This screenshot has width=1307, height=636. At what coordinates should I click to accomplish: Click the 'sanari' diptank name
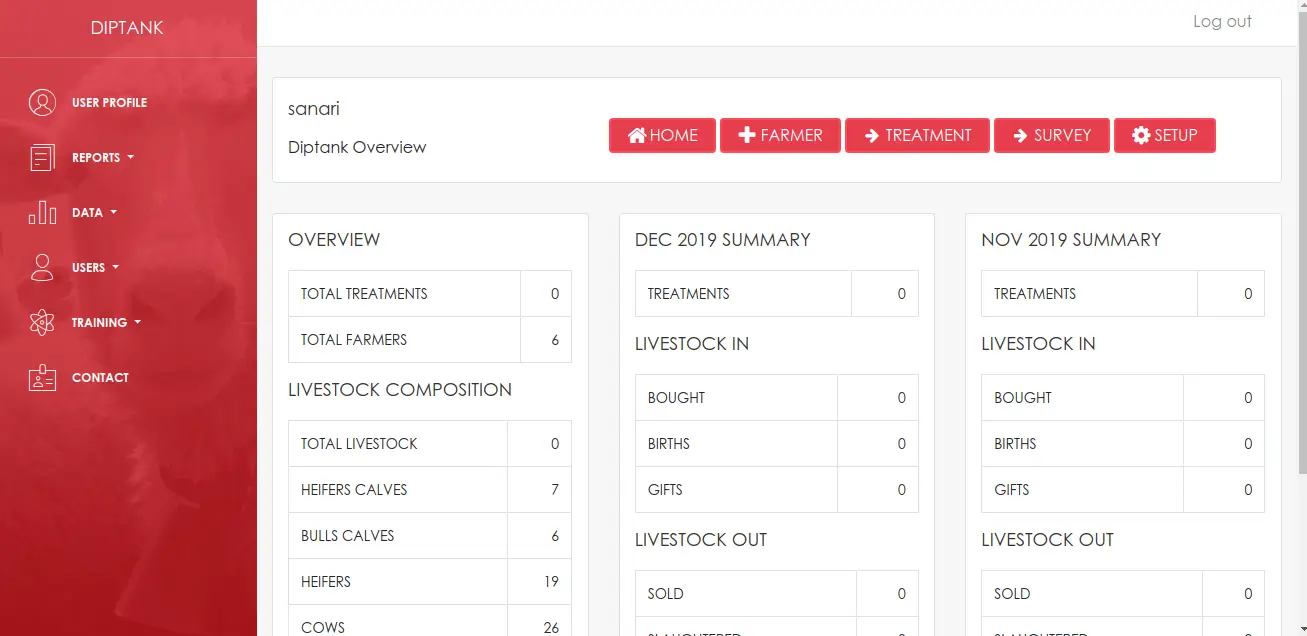click(314, 109)
